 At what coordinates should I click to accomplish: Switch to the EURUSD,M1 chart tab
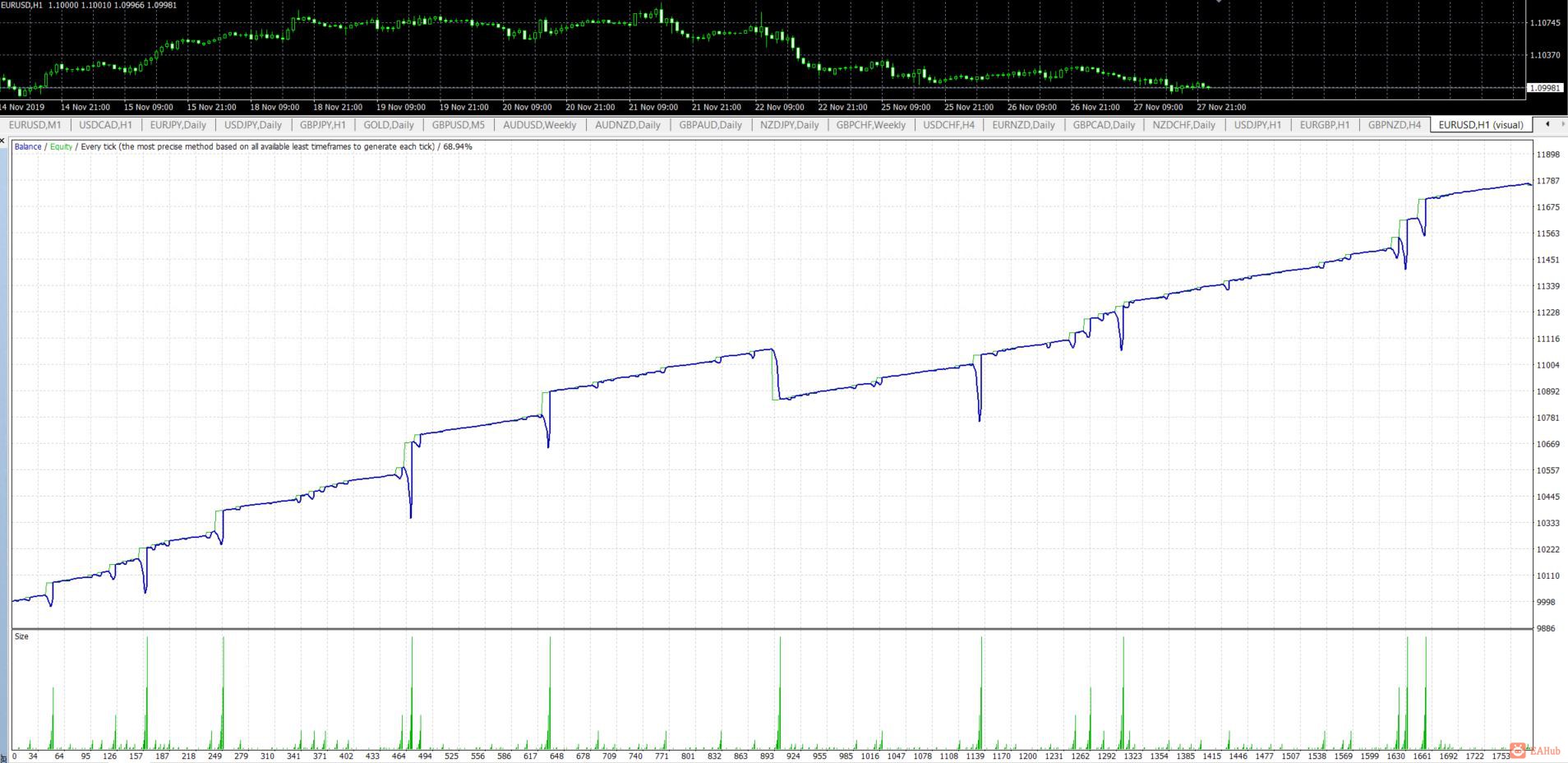pos(35,125)
